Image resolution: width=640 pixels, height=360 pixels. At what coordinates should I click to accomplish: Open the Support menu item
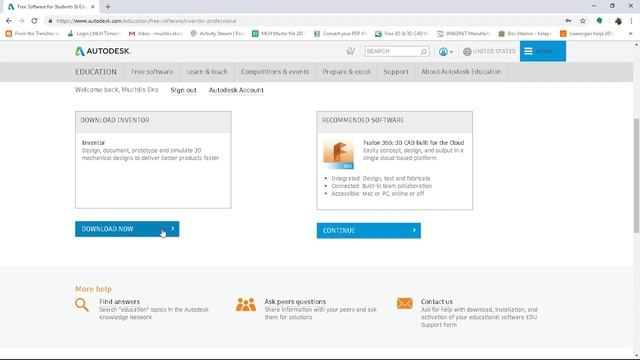[x=396, y=72]
